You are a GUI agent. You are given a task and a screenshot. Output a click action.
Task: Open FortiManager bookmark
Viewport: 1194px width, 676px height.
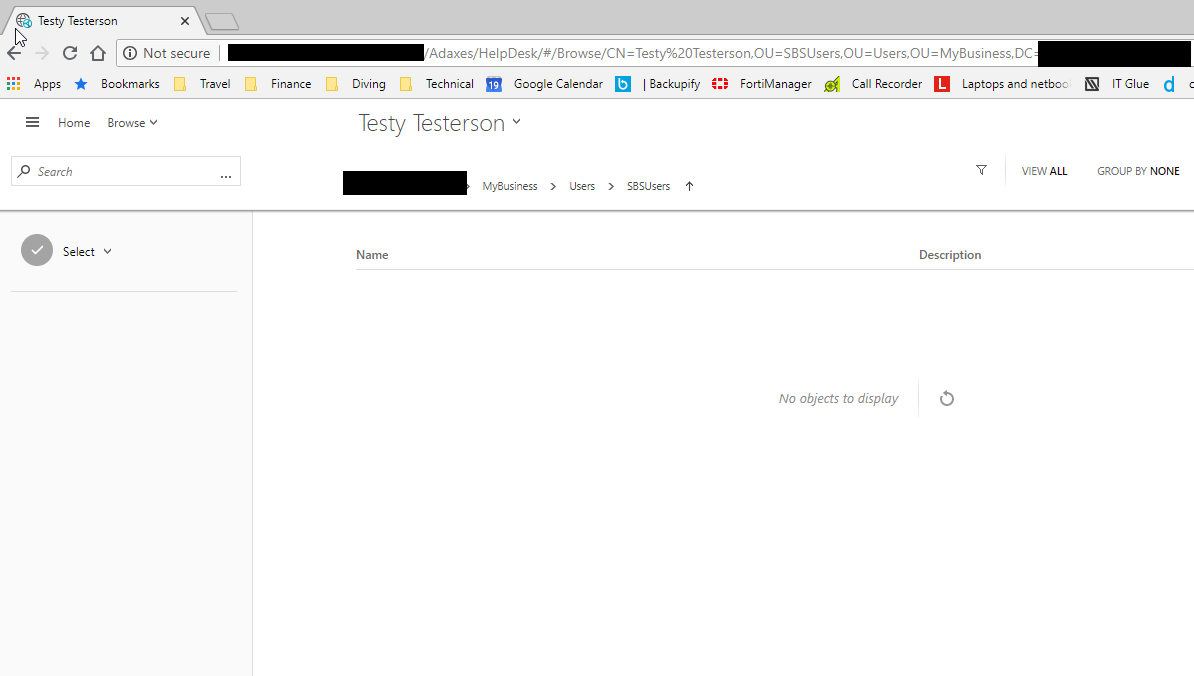tap(761, 84)
